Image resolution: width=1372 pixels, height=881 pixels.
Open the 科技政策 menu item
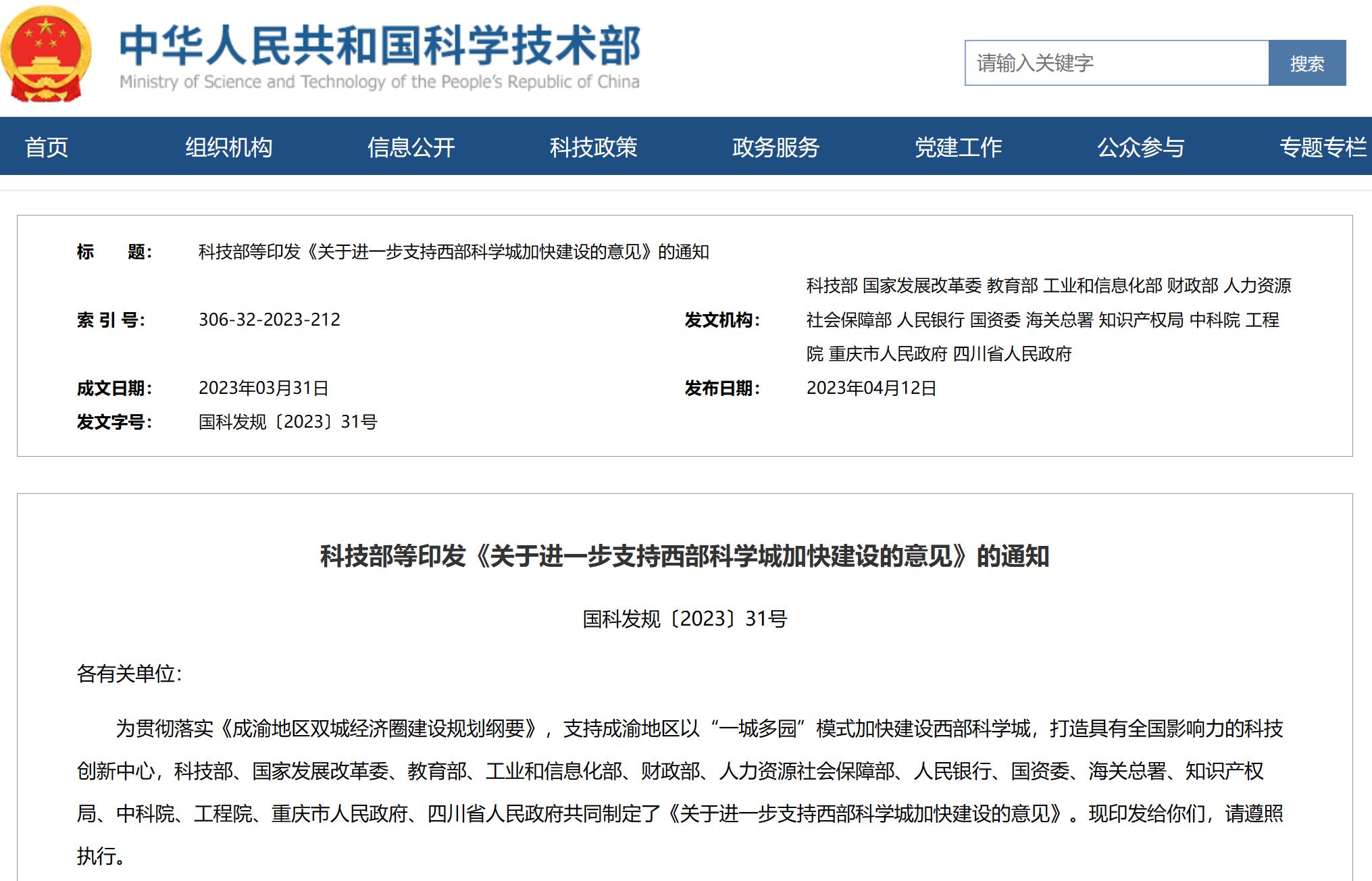pyautogui.click(x=594, y=147)
